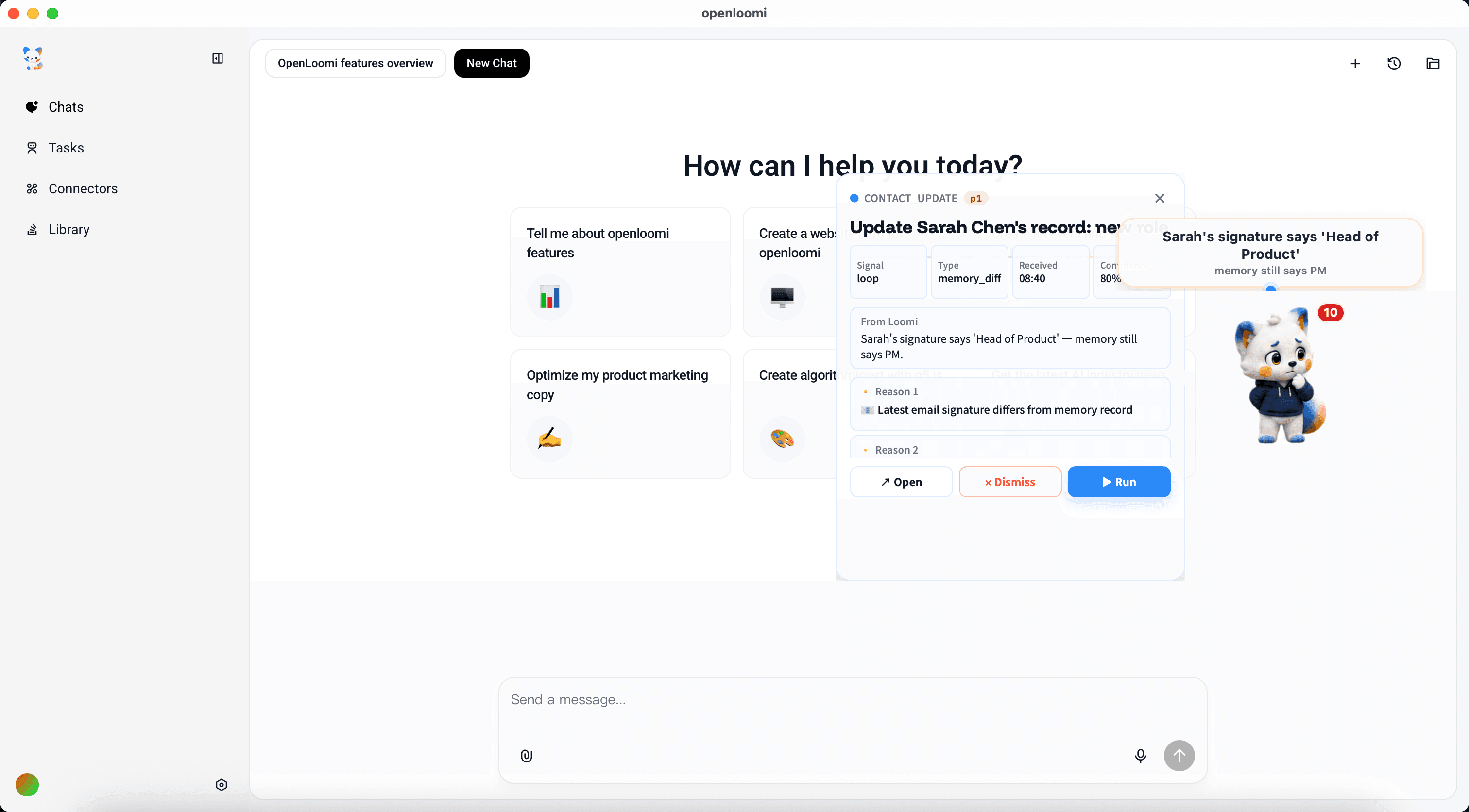Switch to OpenLoomi features overview tab
The height and width of the screenshot is (812, 1469).
click(x=355, y=63)
